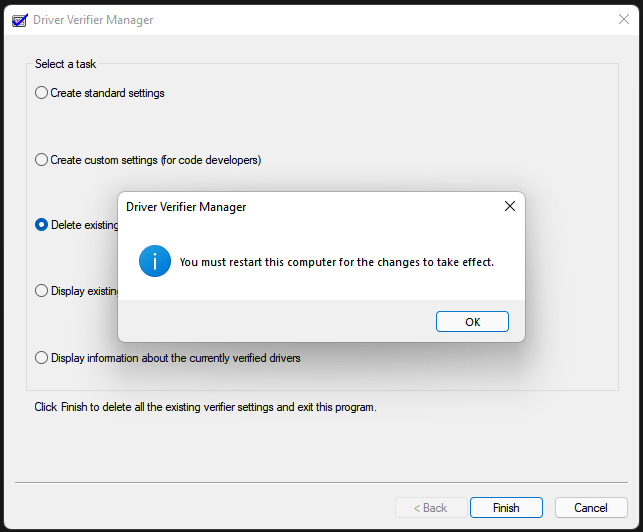Pick the Display existing settings radio button
Screen dimensions: 643x532
(x=41, y=291)
